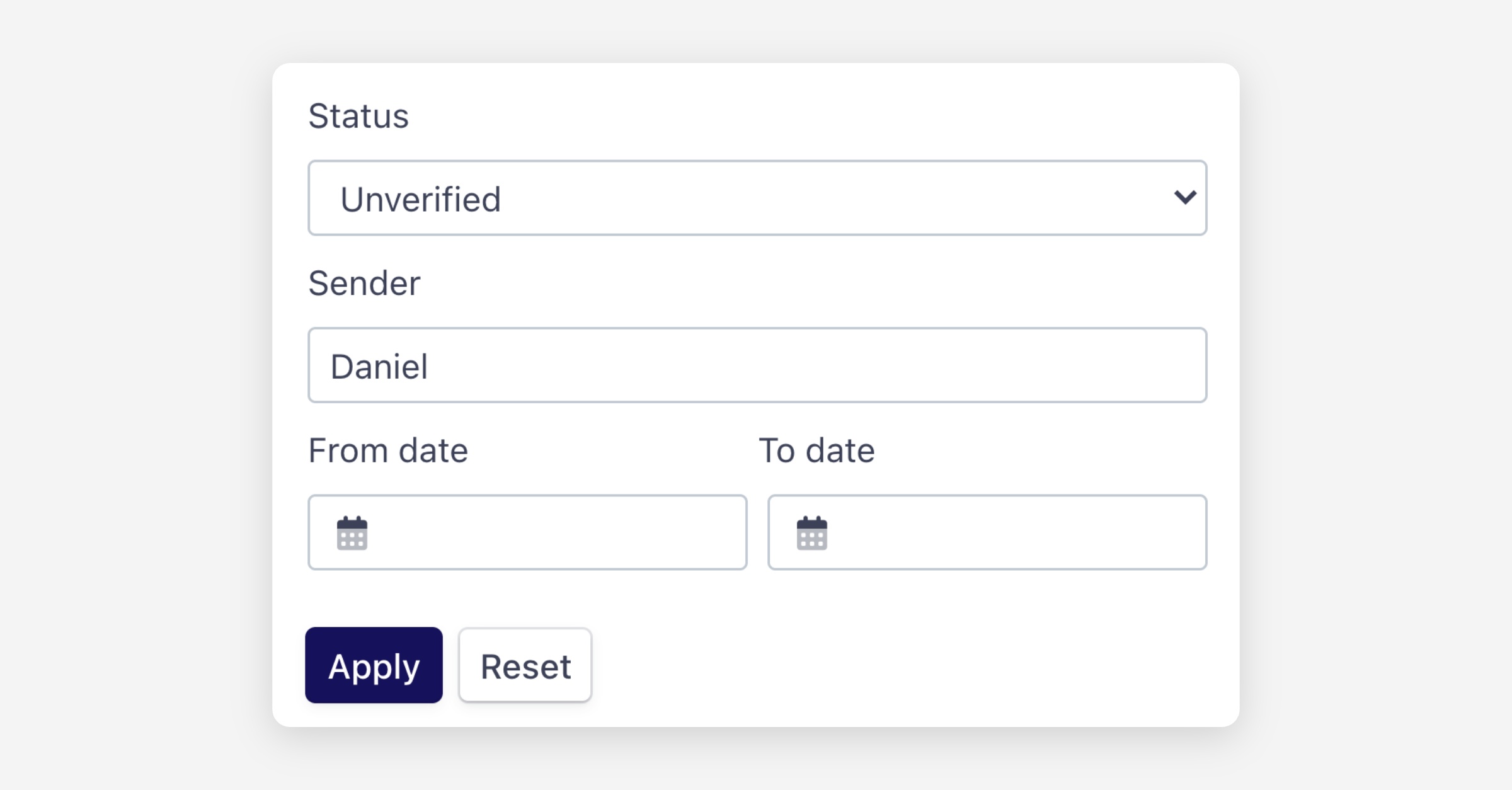Click the From date label
1512x790 pixels.
(x=388, y=451)
